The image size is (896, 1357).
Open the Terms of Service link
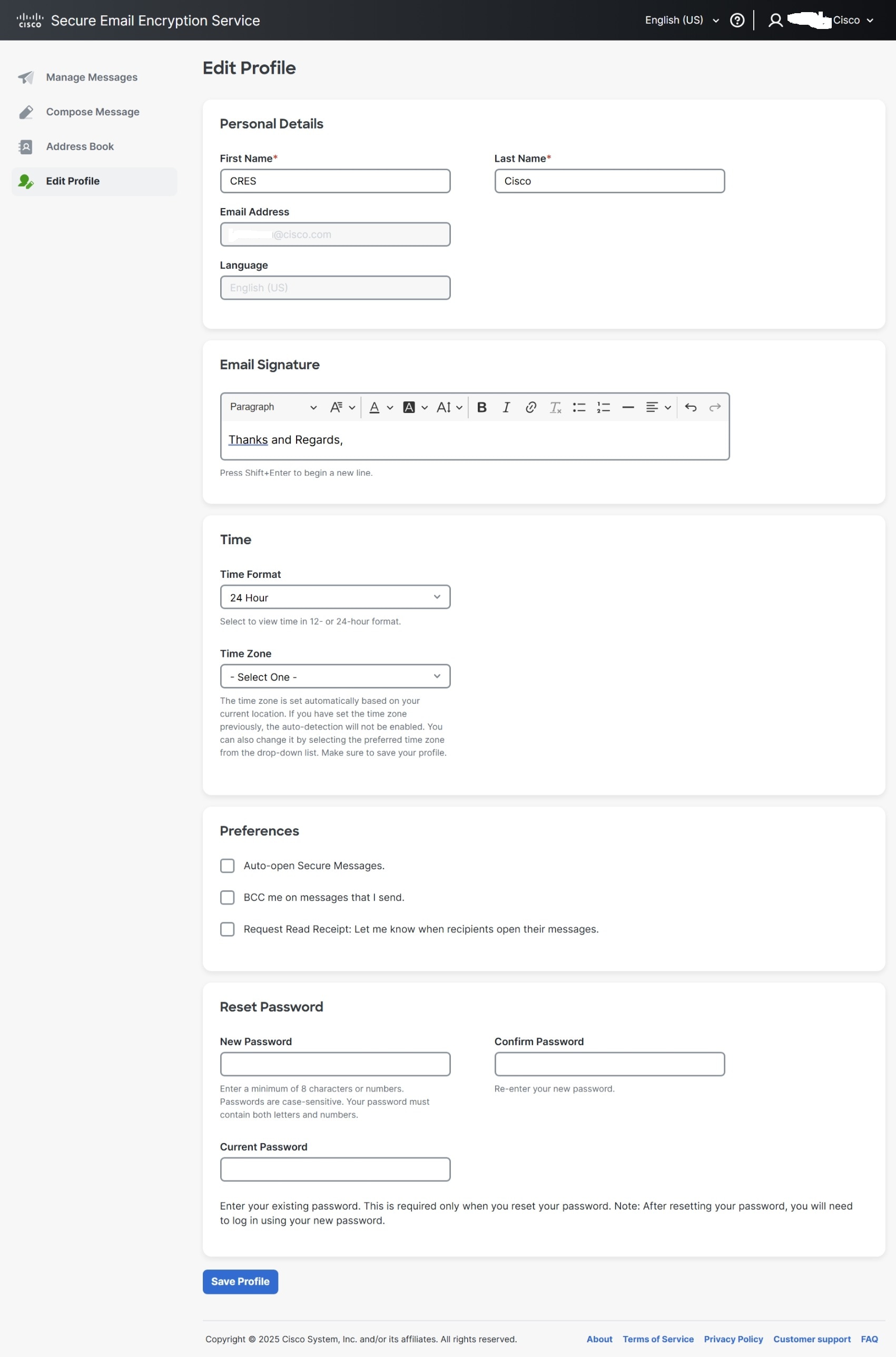[658, 1339]
